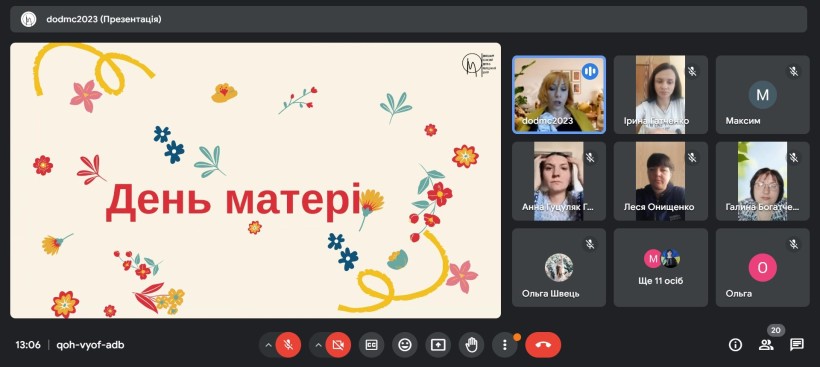The image size is (820, 367).
Task: Click the Ще 11 осіб tile
Action: click(x=661, y=267)
